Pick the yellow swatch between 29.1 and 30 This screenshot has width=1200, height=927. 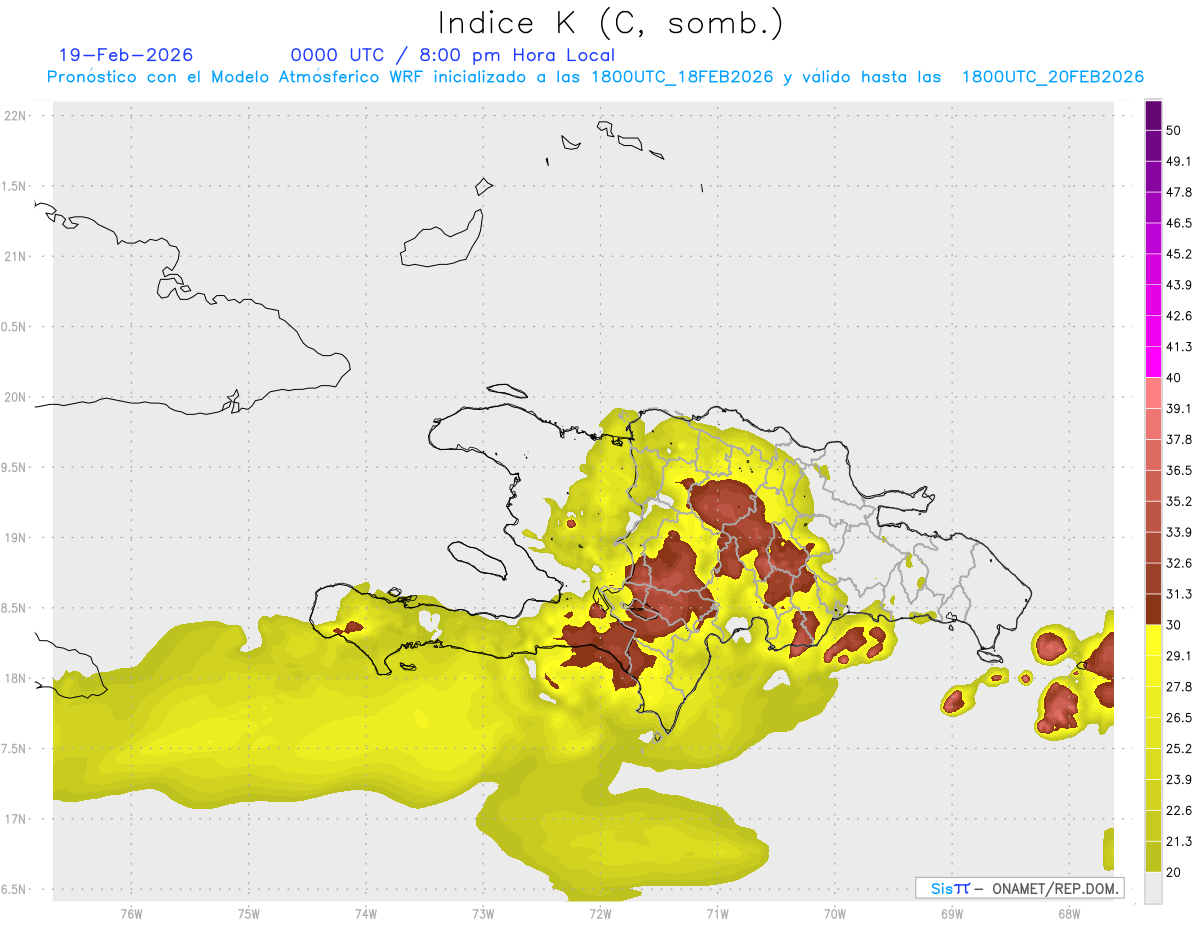click(x=1153, y=641)
